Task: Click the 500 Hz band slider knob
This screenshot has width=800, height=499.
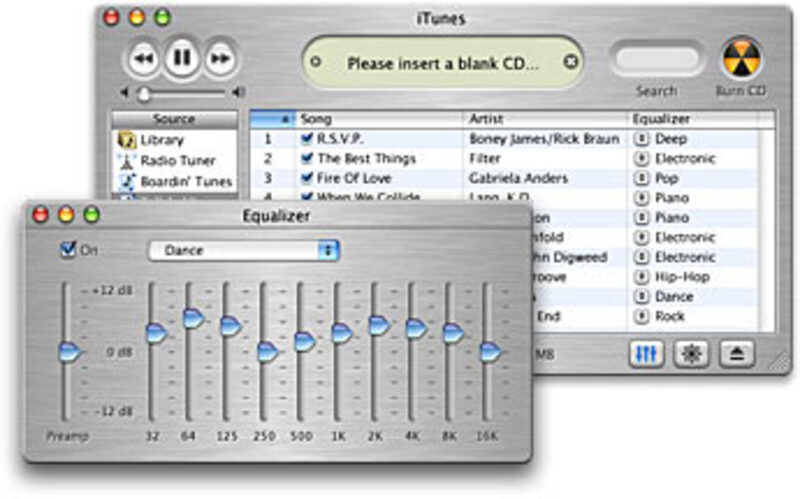Action: [x=305, y=341]
